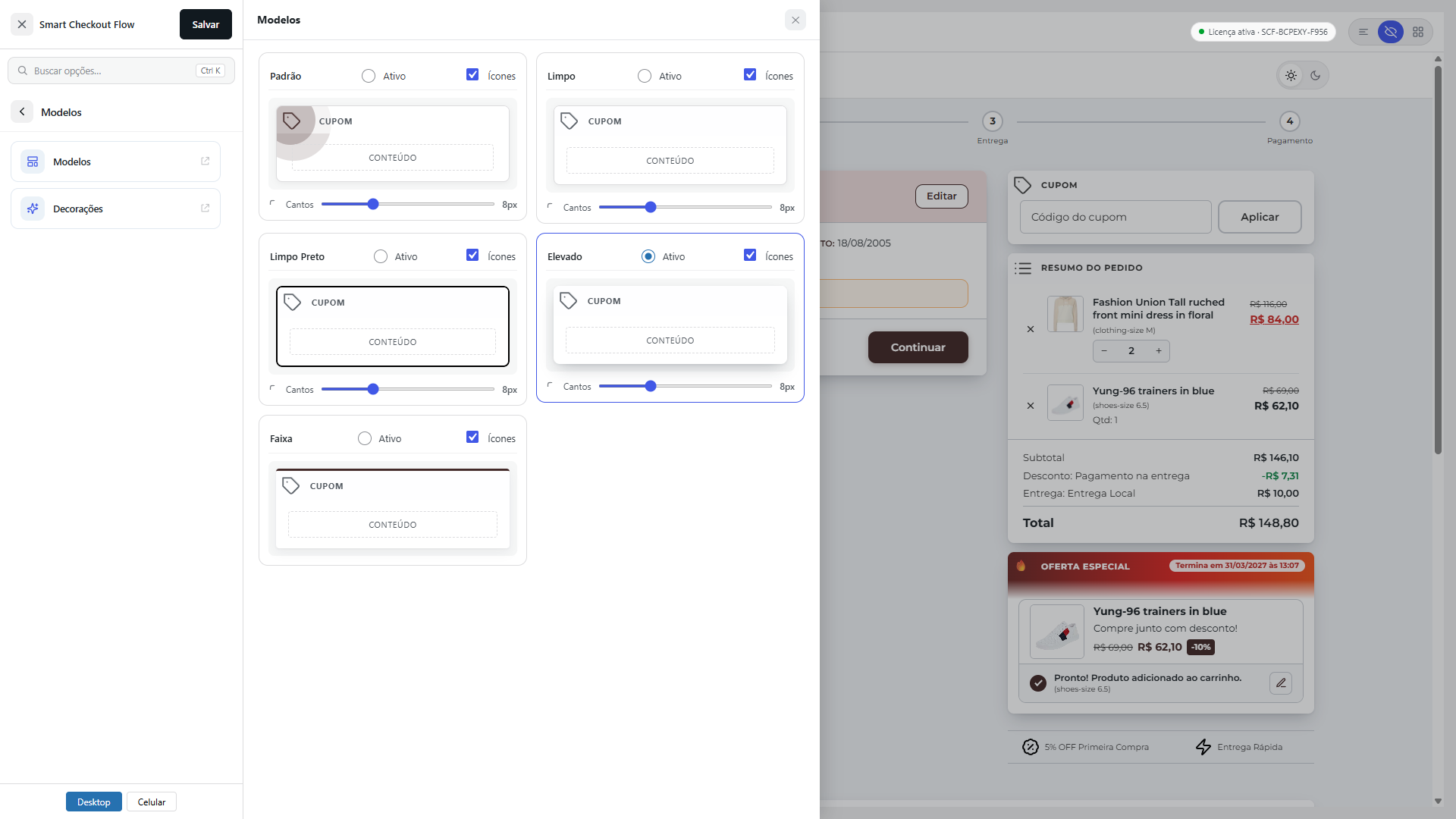Click the Resumo do Pedido list icon

pos(1023,268)
